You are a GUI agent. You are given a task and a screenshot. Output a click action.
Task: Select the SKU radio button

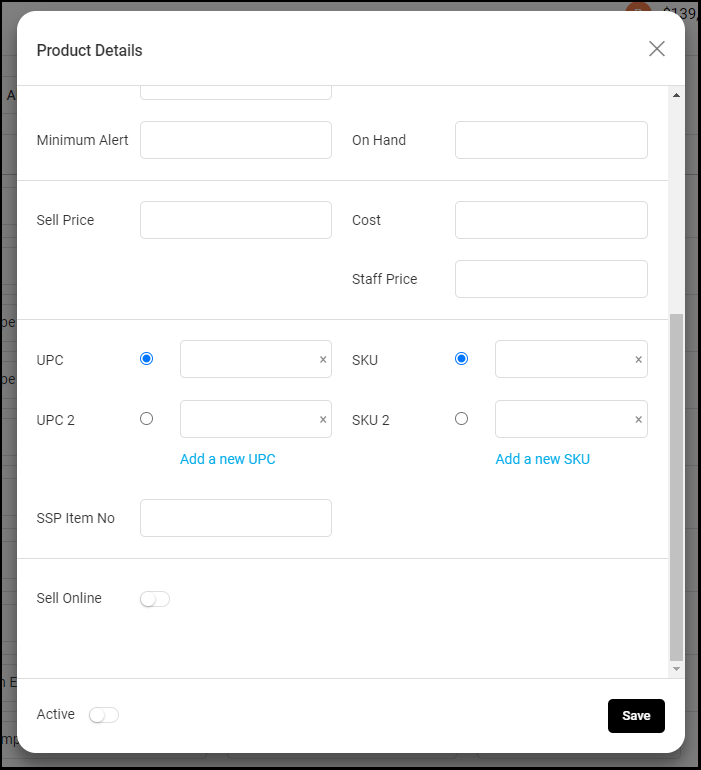tap(461, 358)
